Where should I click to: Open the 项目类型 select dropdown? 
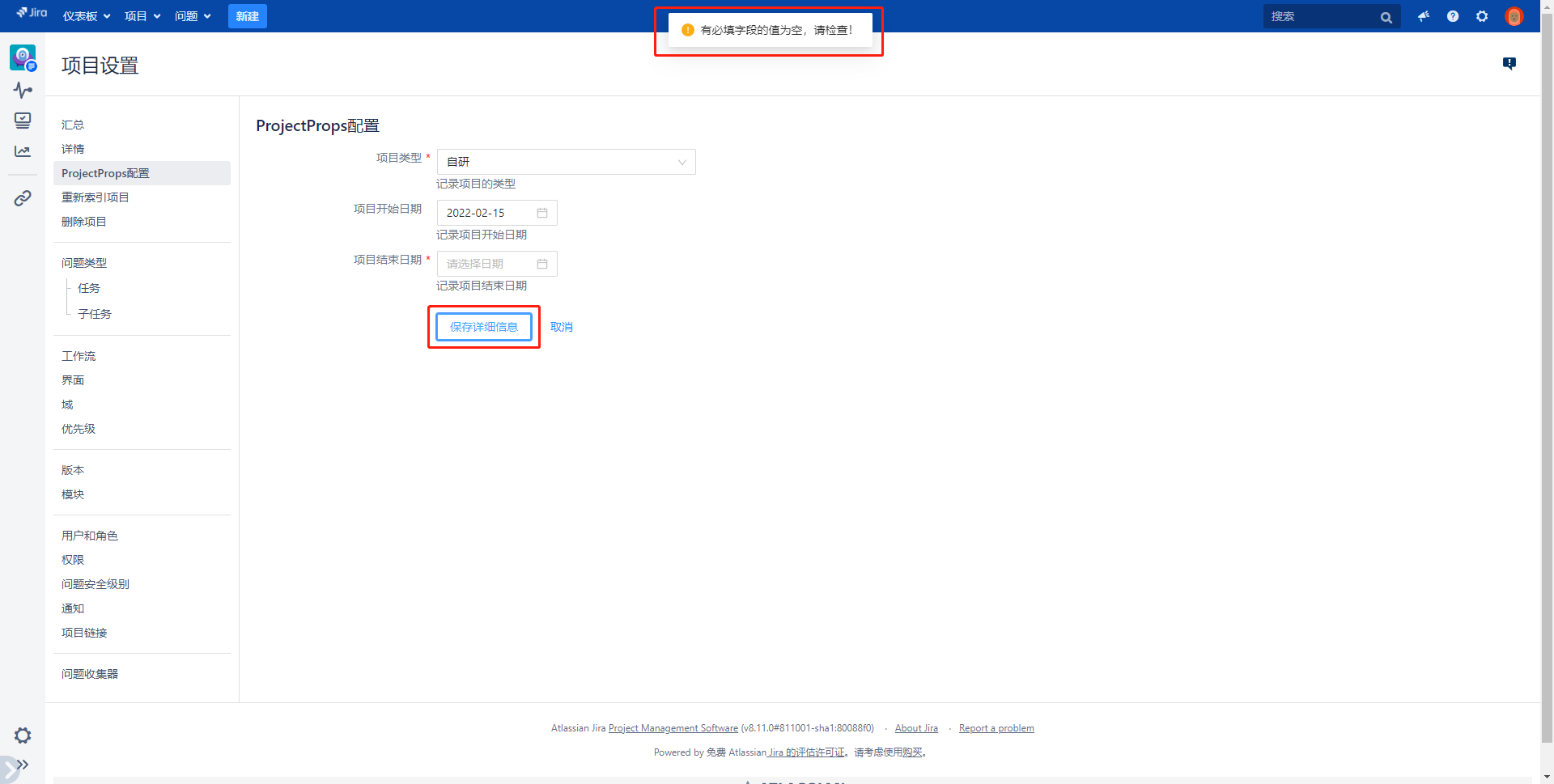pyautogui.click(x=566, y=162)
